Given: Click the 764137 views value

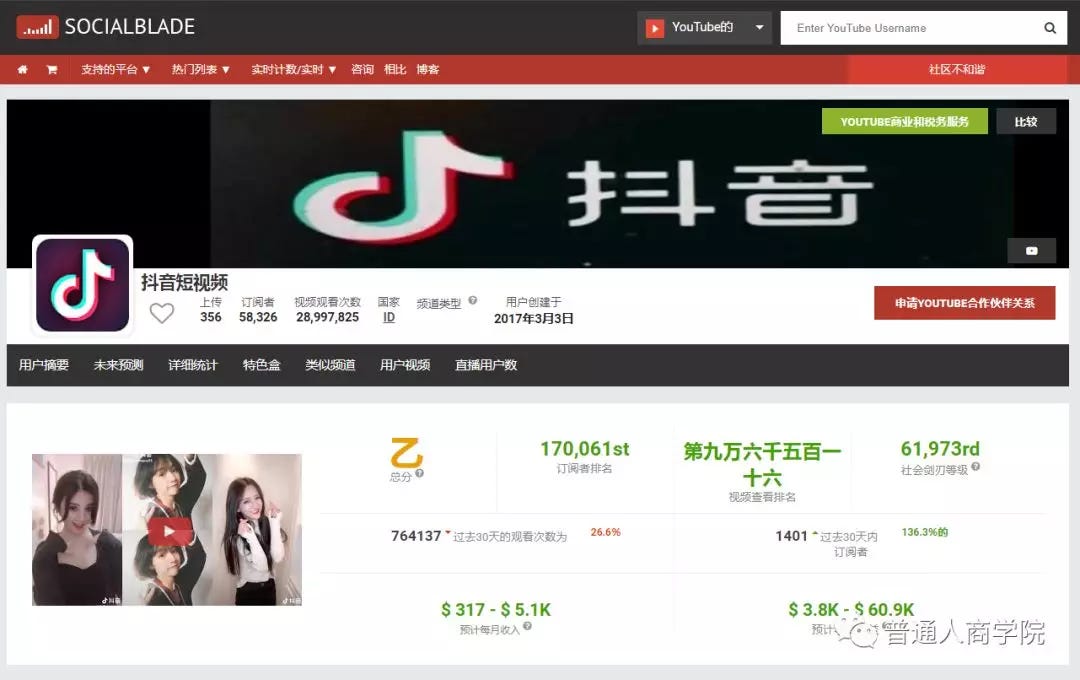Looking at the screenshot, I should [x=416, y=536].
